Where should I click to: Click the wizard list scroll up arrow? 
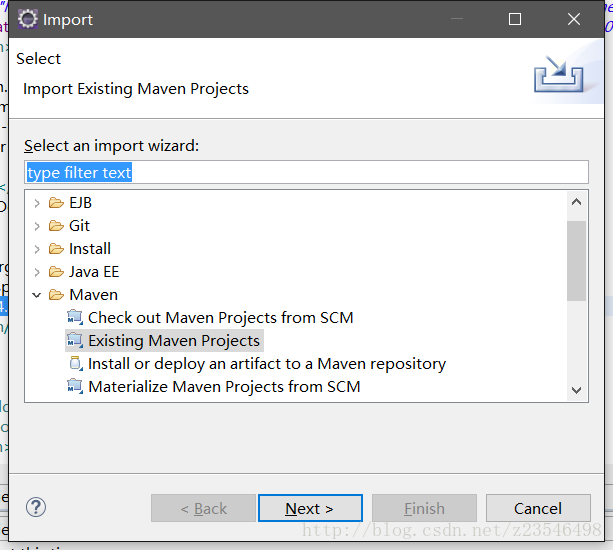[x=576, y=202]
